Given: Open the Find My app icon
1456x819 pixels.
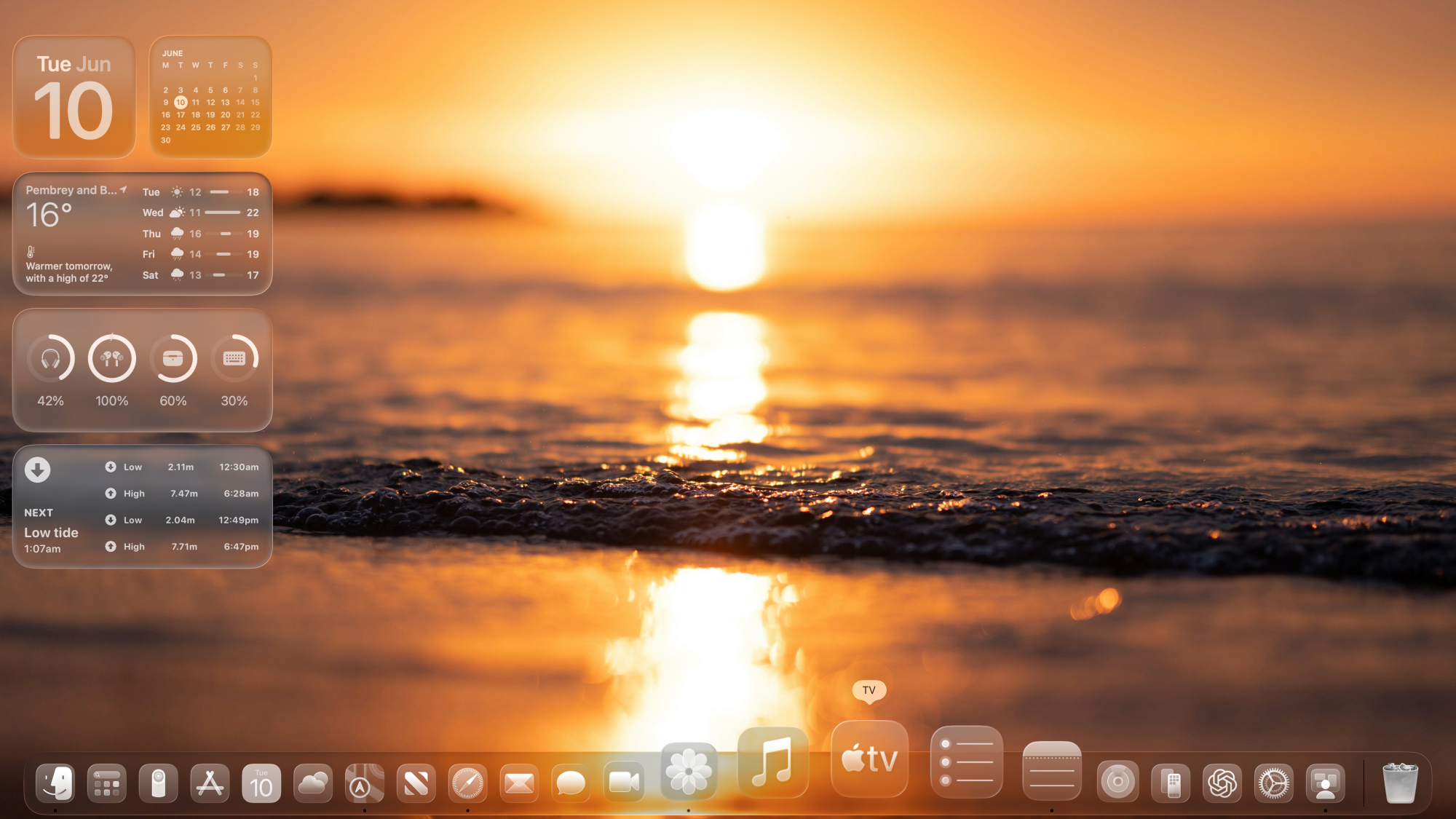Looking at the screenshot, I should click(x=1118, y=783).
